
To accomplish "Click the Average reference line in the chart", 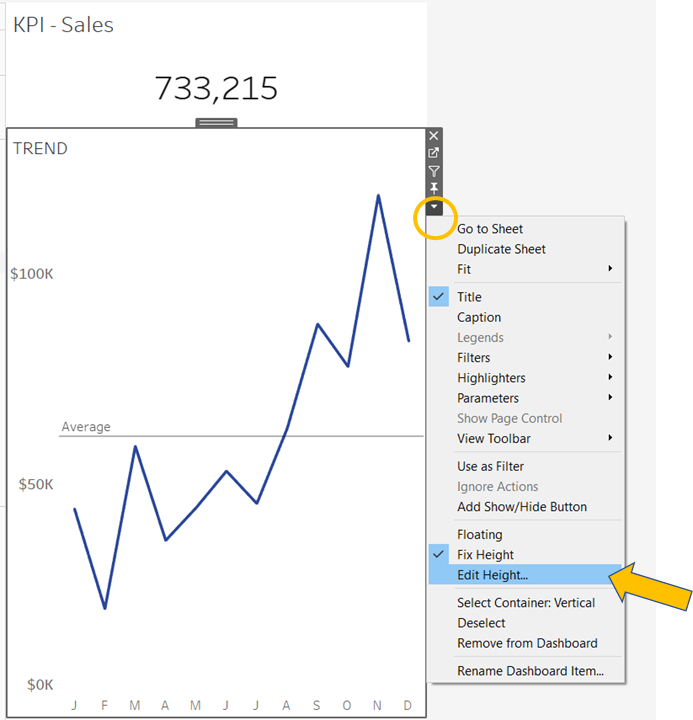I will point(240,436).
